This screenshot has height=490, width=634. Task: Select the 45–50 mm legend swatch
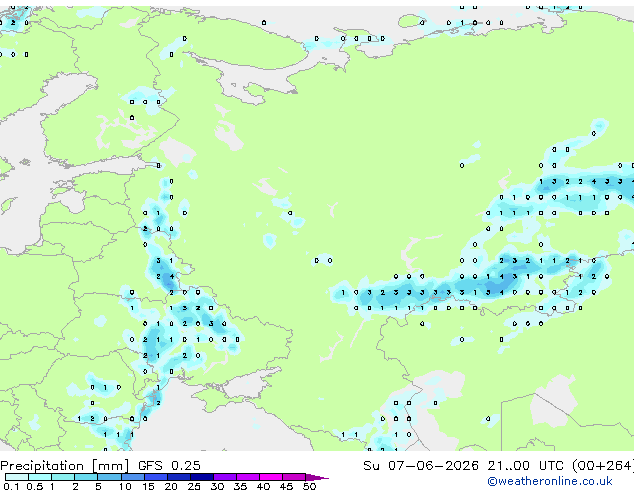point(294,477)
